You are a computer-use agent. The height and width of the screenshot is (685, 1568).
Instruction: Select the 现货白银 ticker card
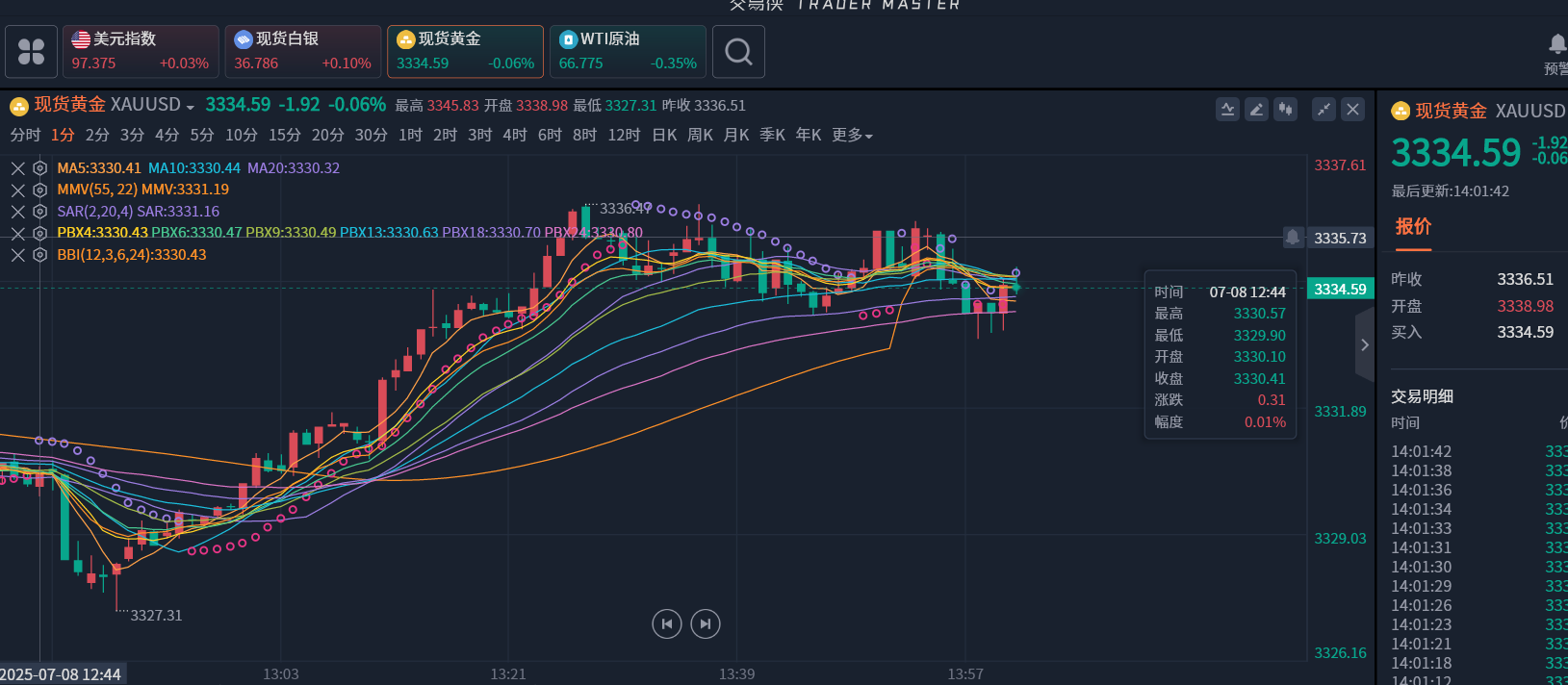click(303, 51)
